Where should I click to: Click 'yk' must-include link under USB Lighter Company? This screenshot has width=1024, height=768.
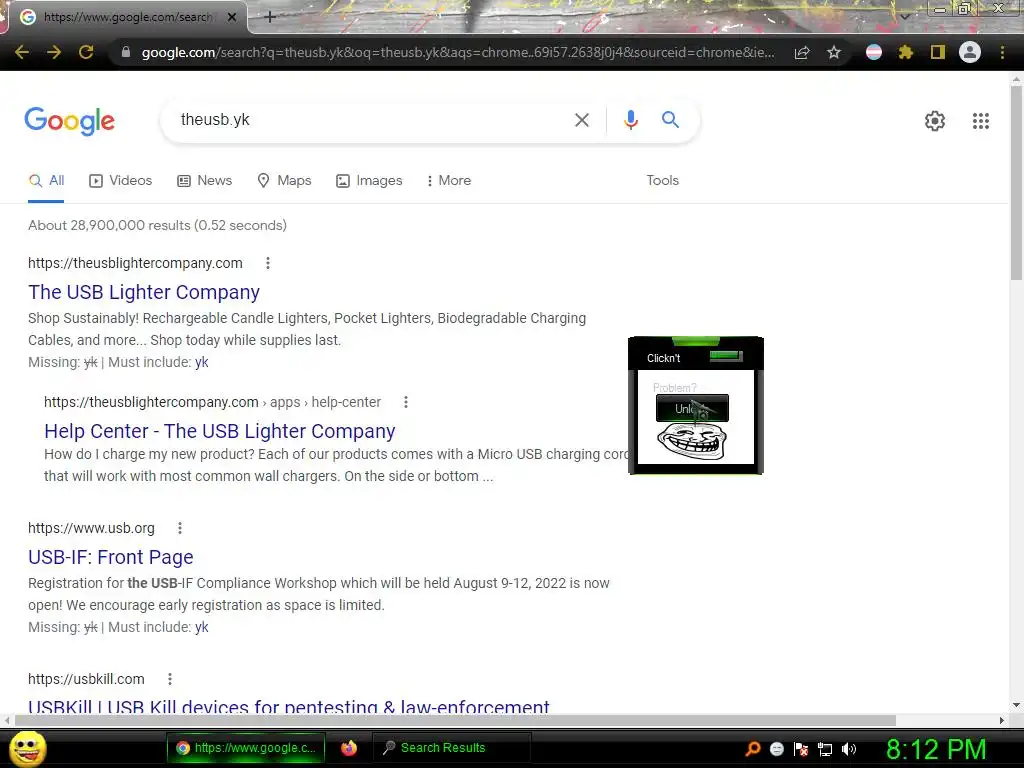tap(202, 362)
